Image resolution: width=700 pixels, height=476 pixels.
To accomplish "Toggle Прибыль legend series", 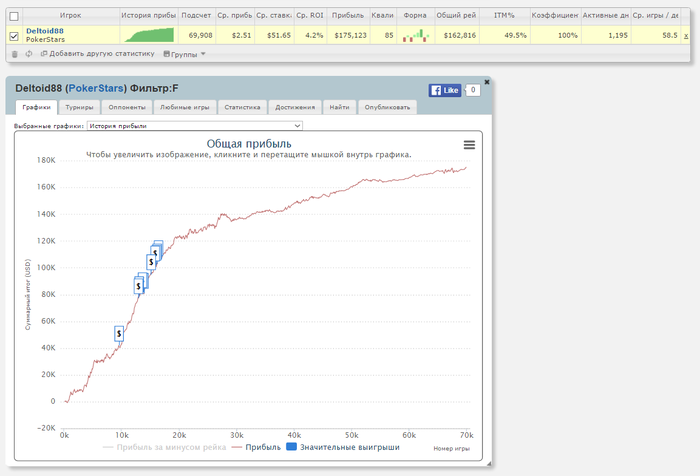I will point(256,447).
